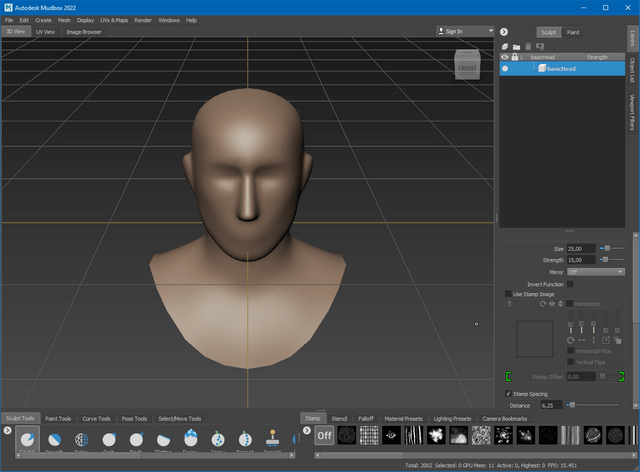Click the New Layer icon
640x472 pixels.
tap(505, 46)
